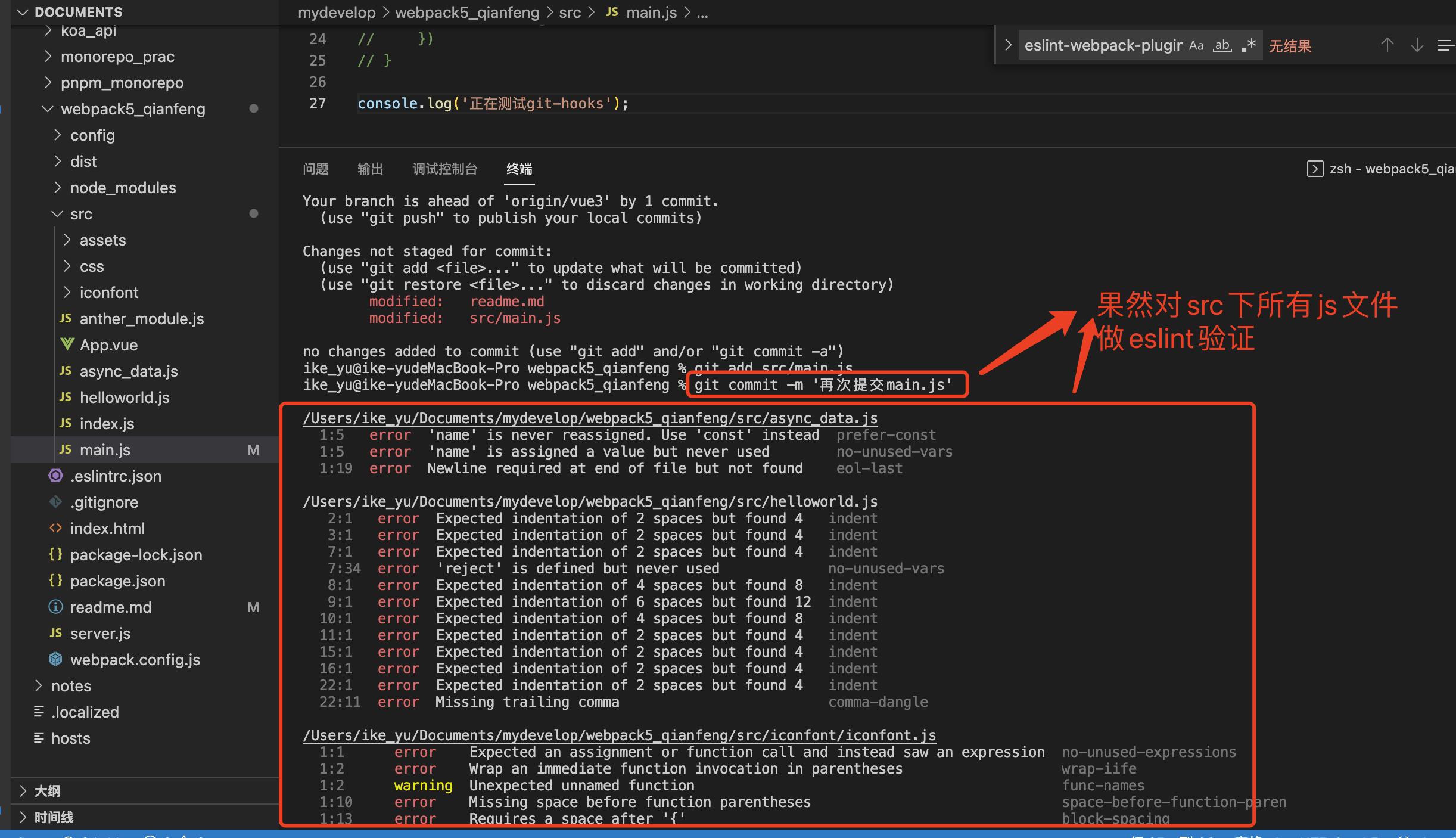Switch to the 问题 problems tab
The width and height of the screenshot is (1456, 838).
(x=315, y=169)
